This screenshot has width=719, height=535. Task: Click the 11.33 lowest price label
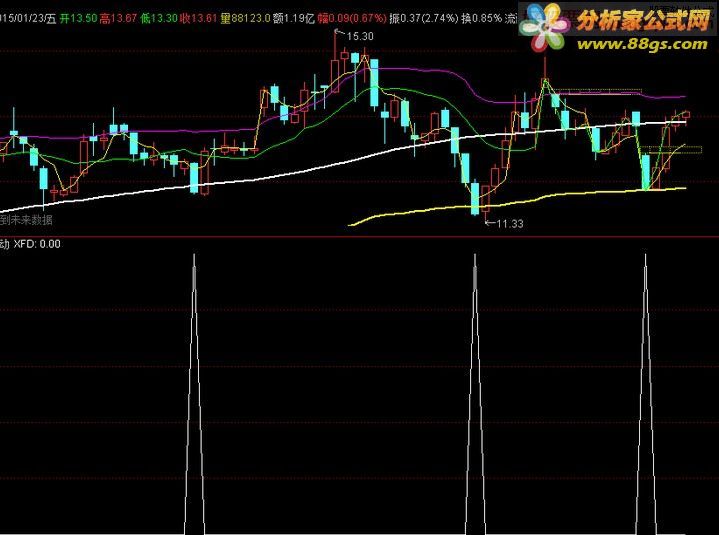click(x=509, y=224)
